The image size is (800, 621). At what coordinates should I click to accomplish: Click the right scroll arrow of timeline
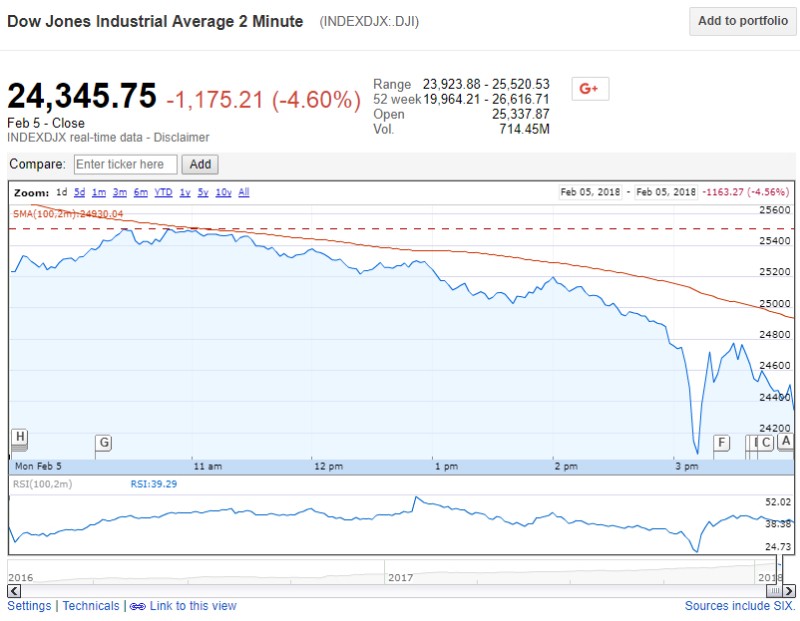[x=789, y=591]
